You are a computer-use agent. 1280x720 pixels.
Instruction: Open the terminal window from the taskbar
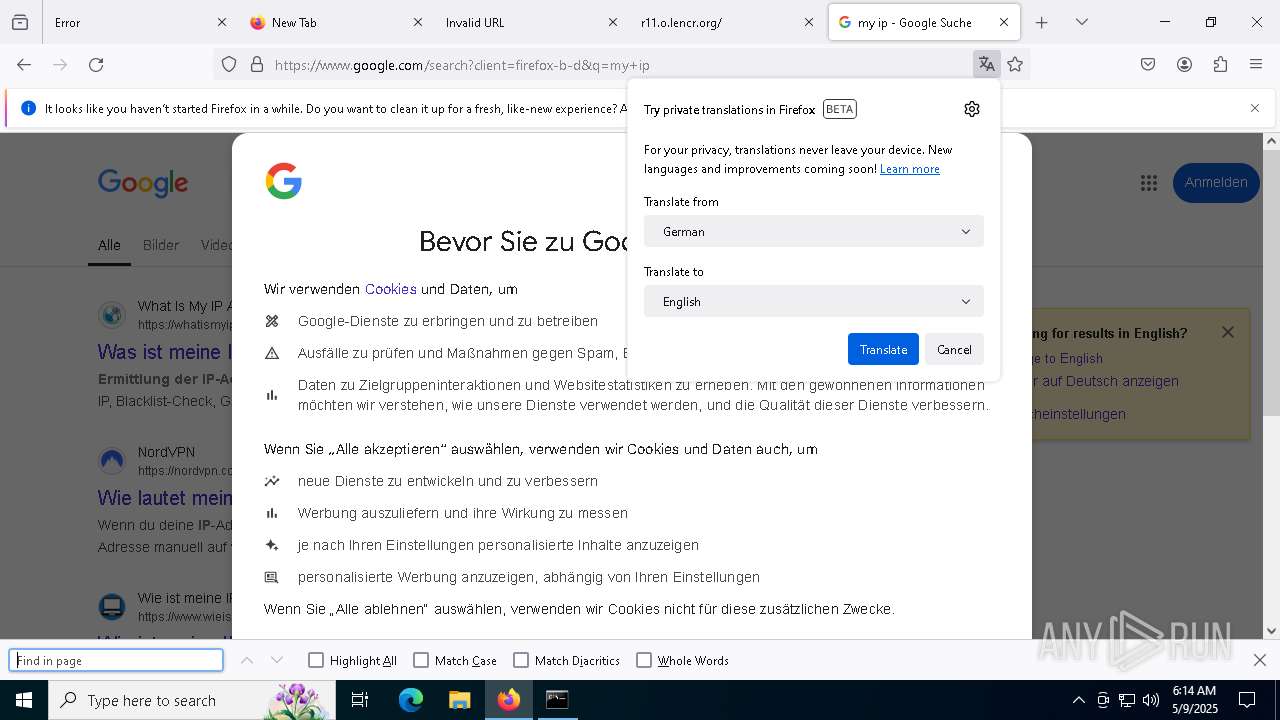click(x=557, y=700)
